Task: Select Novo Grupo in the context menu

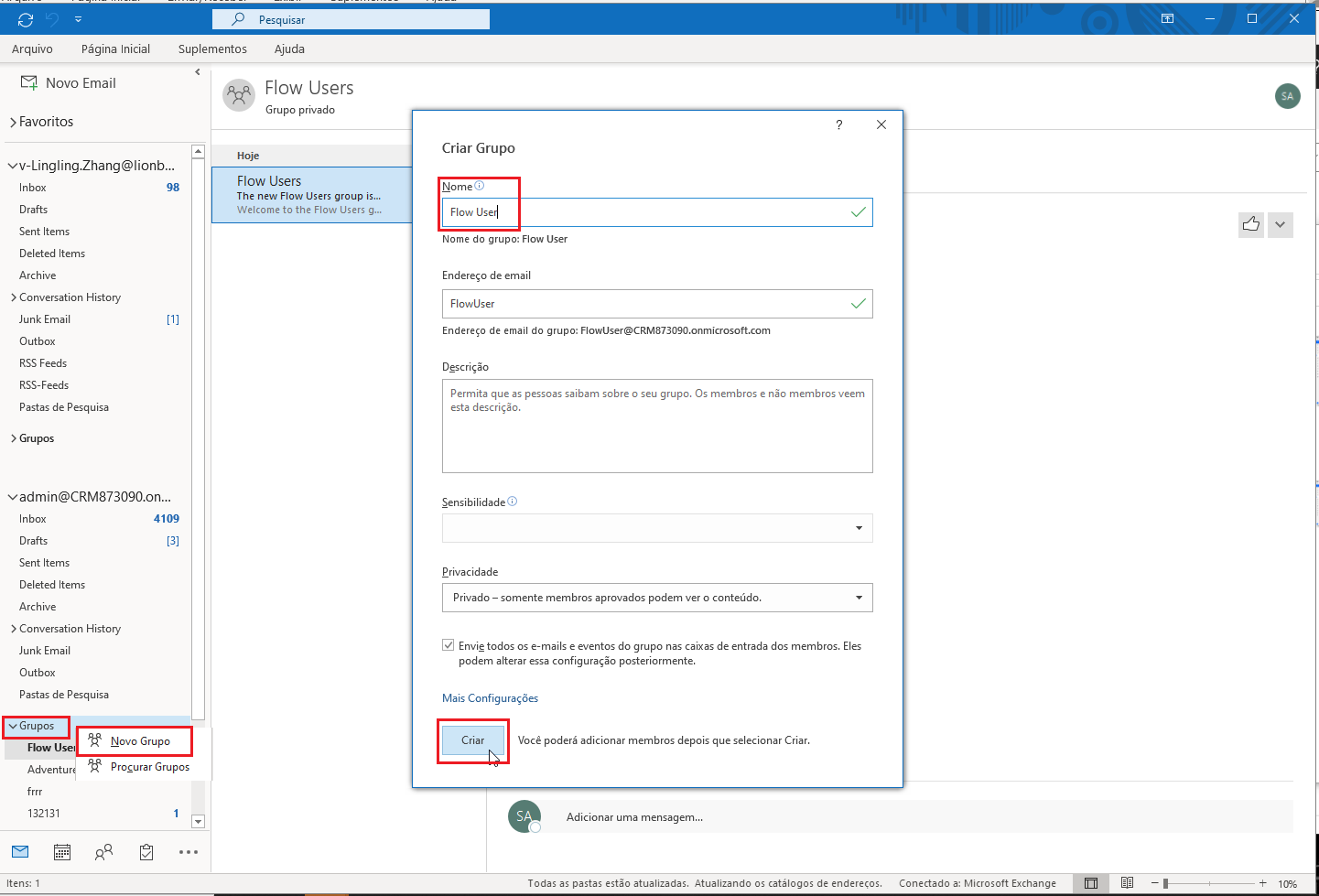Action: [135, 741]
